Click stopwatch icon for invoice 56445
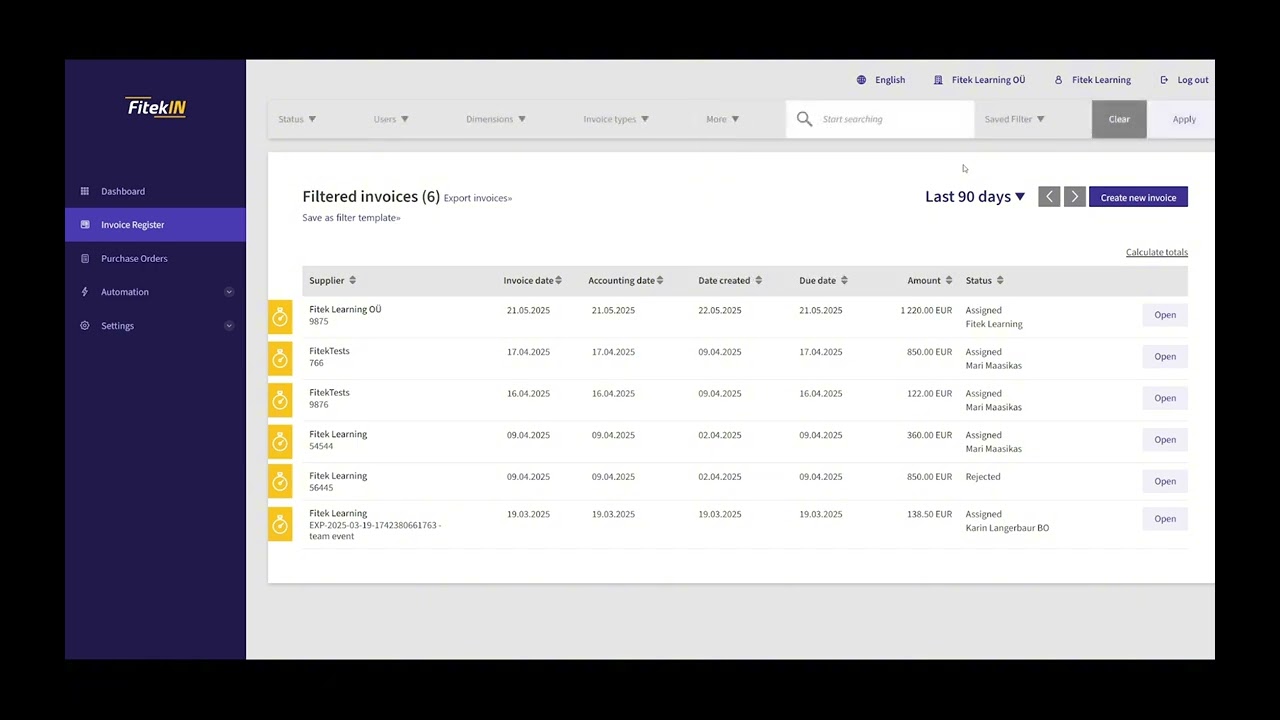The height and width of the screenshot is (720, 1280). pyautogui.click(x=280, y=482)
